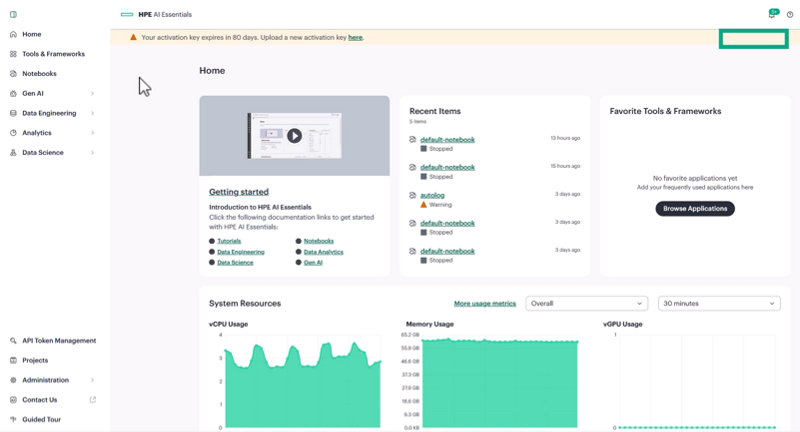Expand the Gen AI menu chevron
Screen dimensions: 800x432
(x=92, y=93)
